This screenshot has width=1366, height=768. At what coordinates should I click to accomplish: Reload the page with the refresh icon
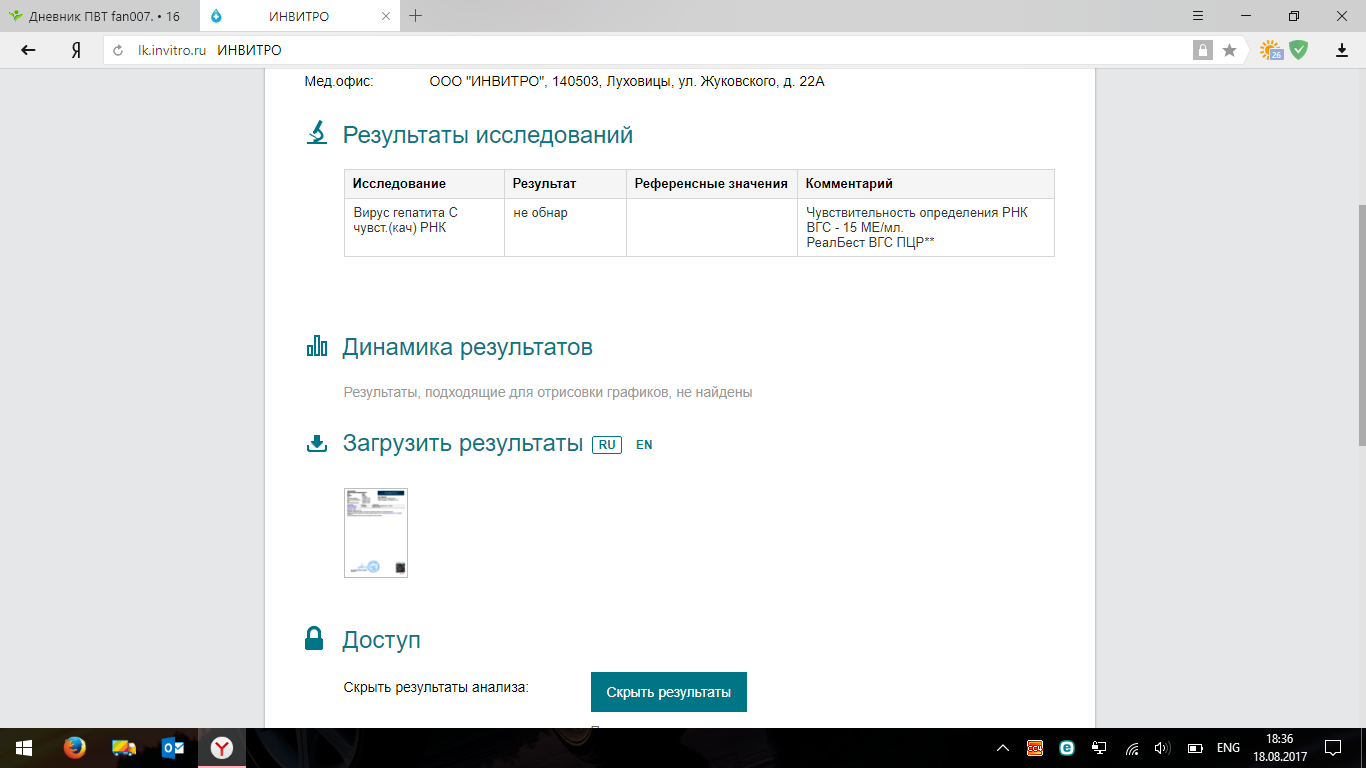(x=118, y=50)
